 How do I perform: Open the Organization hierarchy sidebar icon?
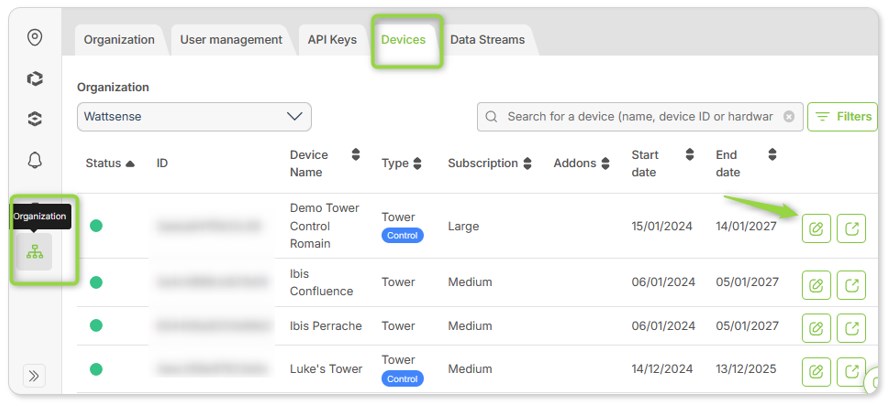[x=35, y=252]
